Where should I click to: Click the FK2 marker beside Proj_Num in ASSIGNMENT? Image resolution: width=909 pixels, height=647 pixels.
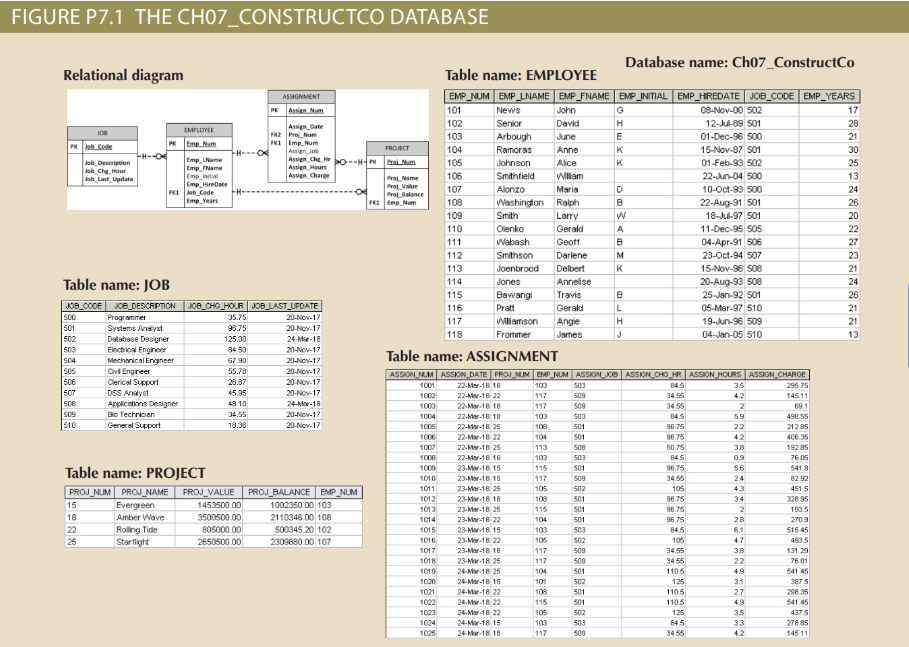tap(274, 133)
